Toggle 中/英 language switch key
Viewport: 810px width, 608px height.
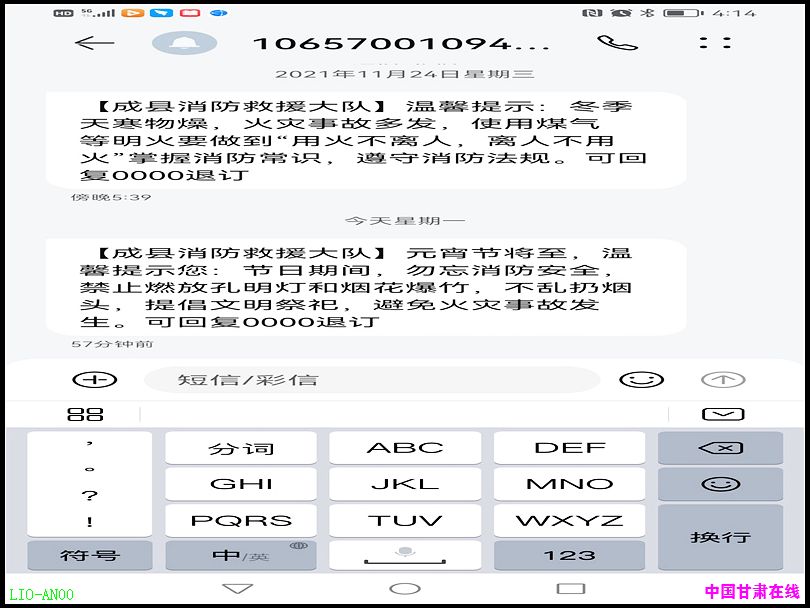[241, 554]
